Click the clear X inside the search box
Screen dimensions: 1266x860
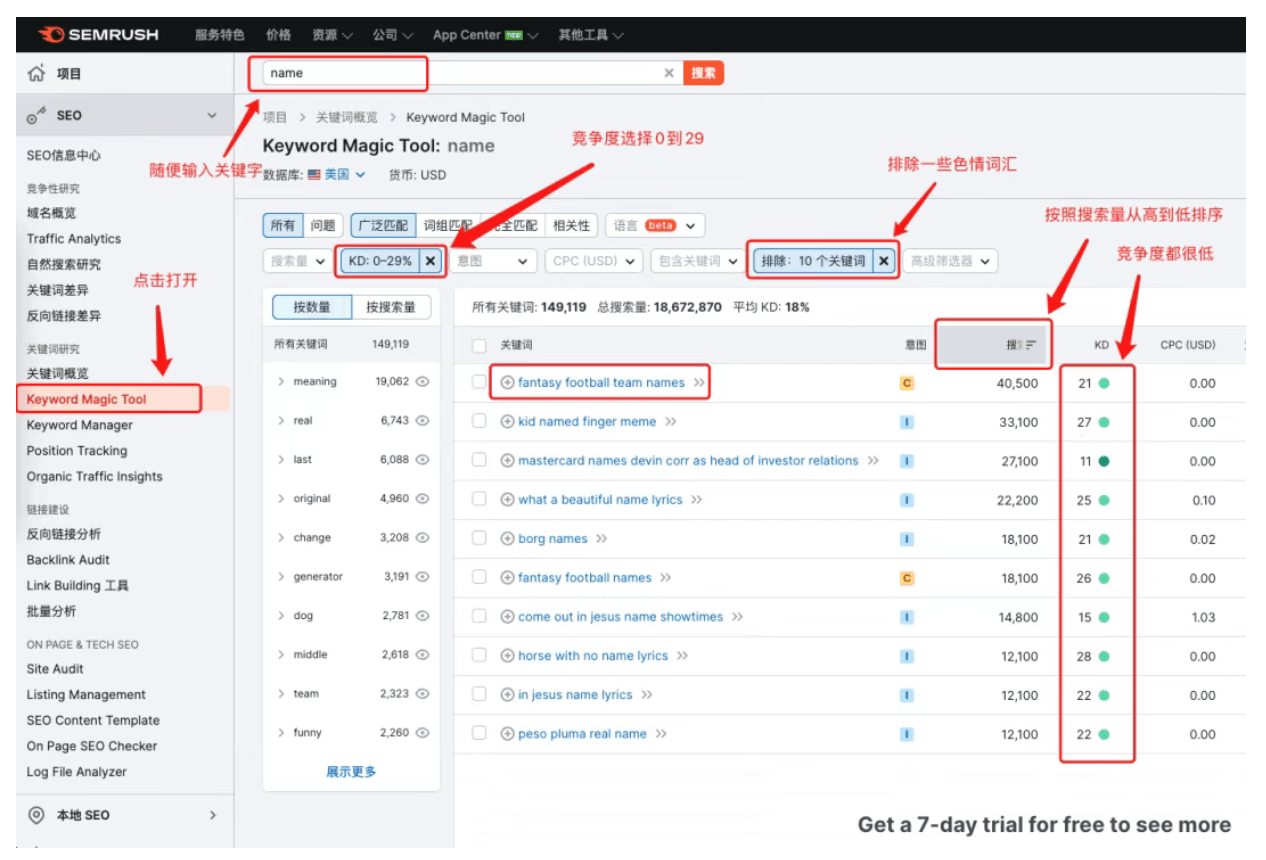click(668, 73)
